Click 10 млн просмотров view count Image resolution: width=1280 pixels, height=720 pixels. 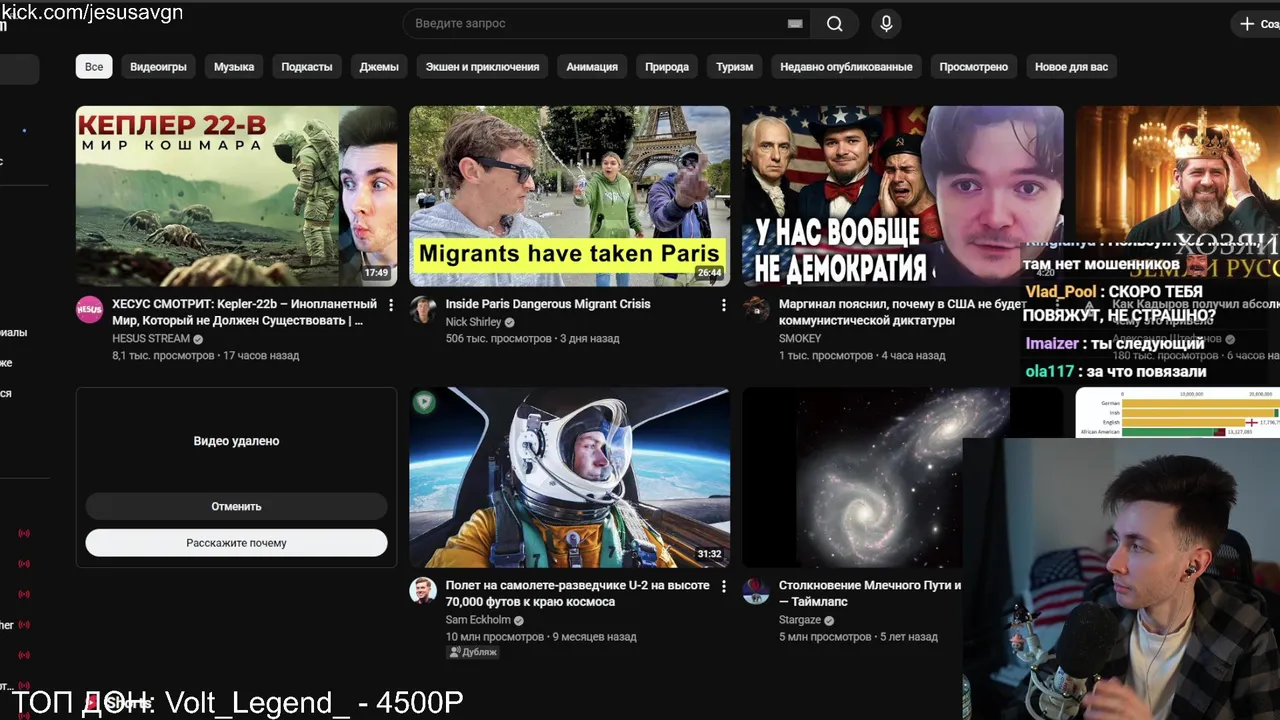(x=495, y=637)
